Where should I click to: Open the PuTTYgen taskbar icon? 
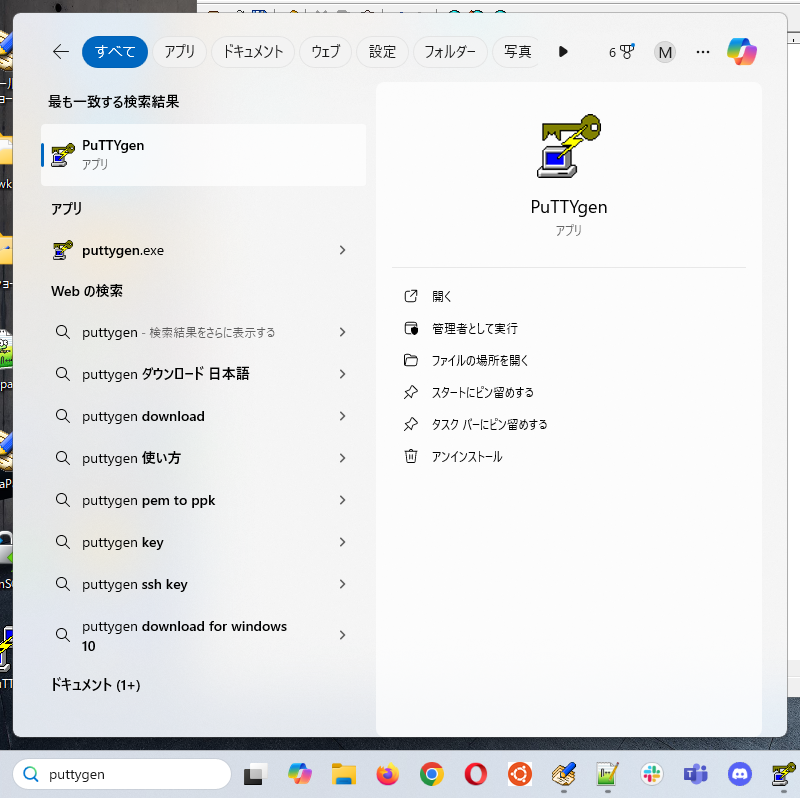point(784,775)
